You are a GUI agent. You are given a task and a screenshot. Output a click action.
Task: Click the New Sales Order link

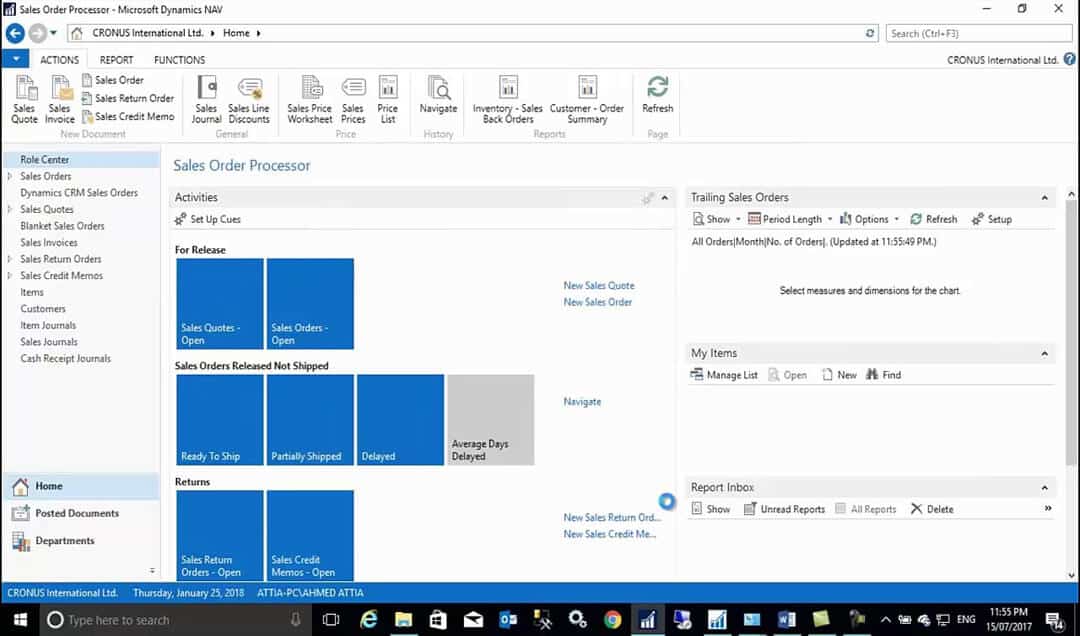pos(597,302)
